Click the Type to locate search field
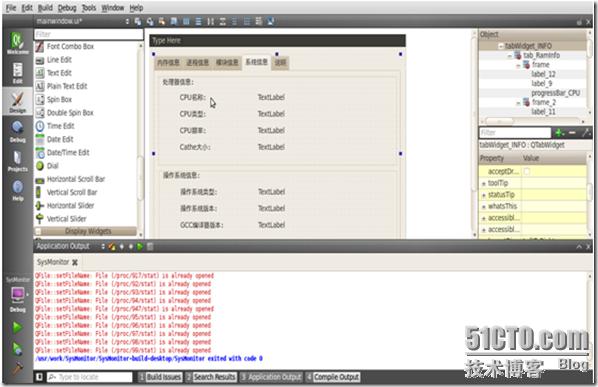Image resolution: width=598 pixels, height=387 pixels. [90, 377]
